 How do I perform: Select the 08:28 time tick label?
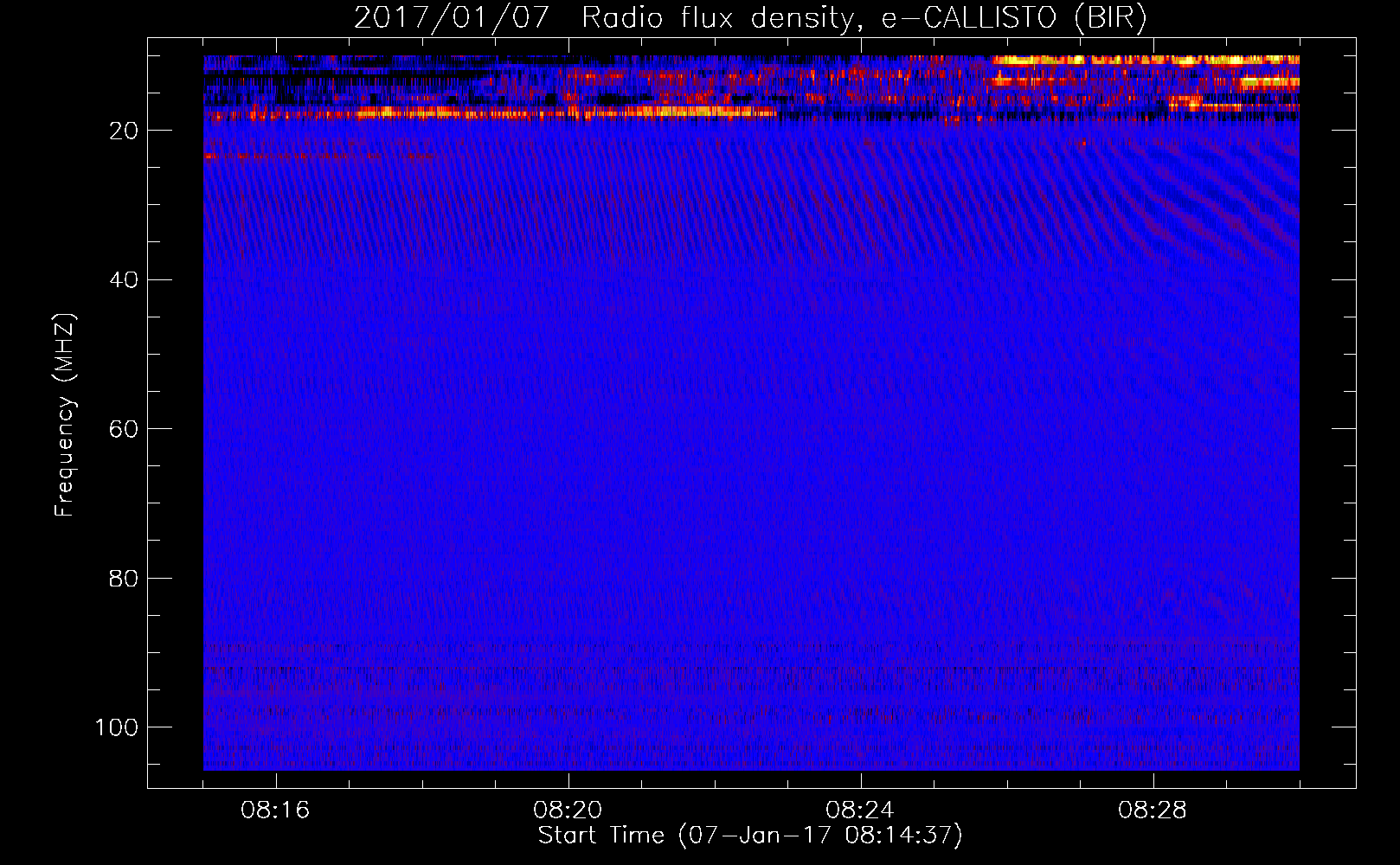1153,810
